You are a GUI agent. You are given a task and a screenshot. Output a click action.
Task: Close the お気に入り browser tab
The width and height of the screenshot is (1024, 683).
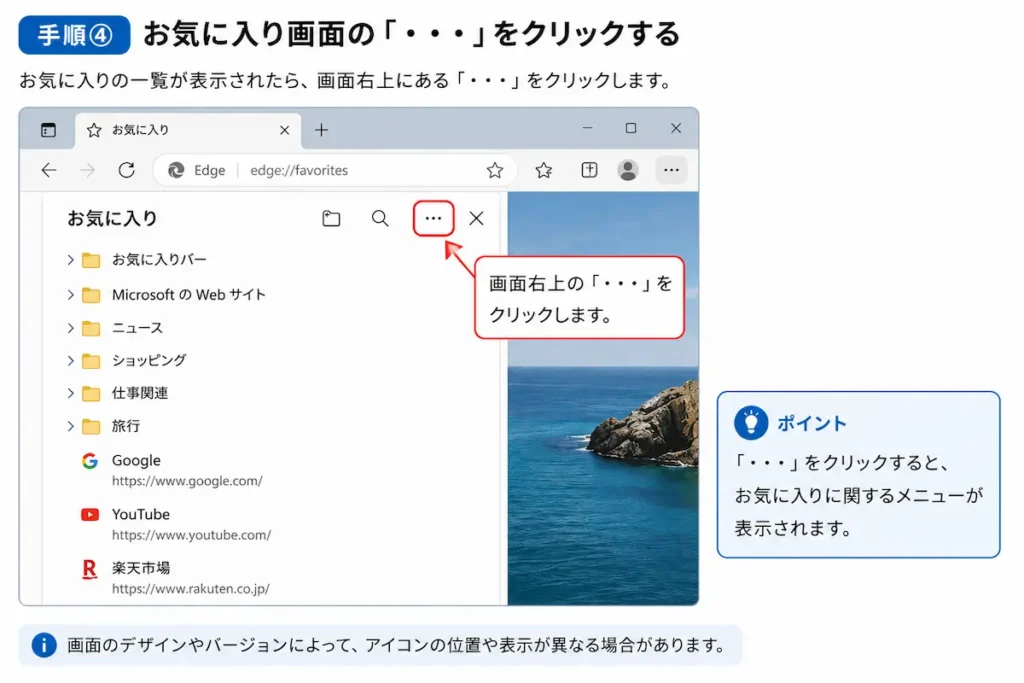click(284, 130)
